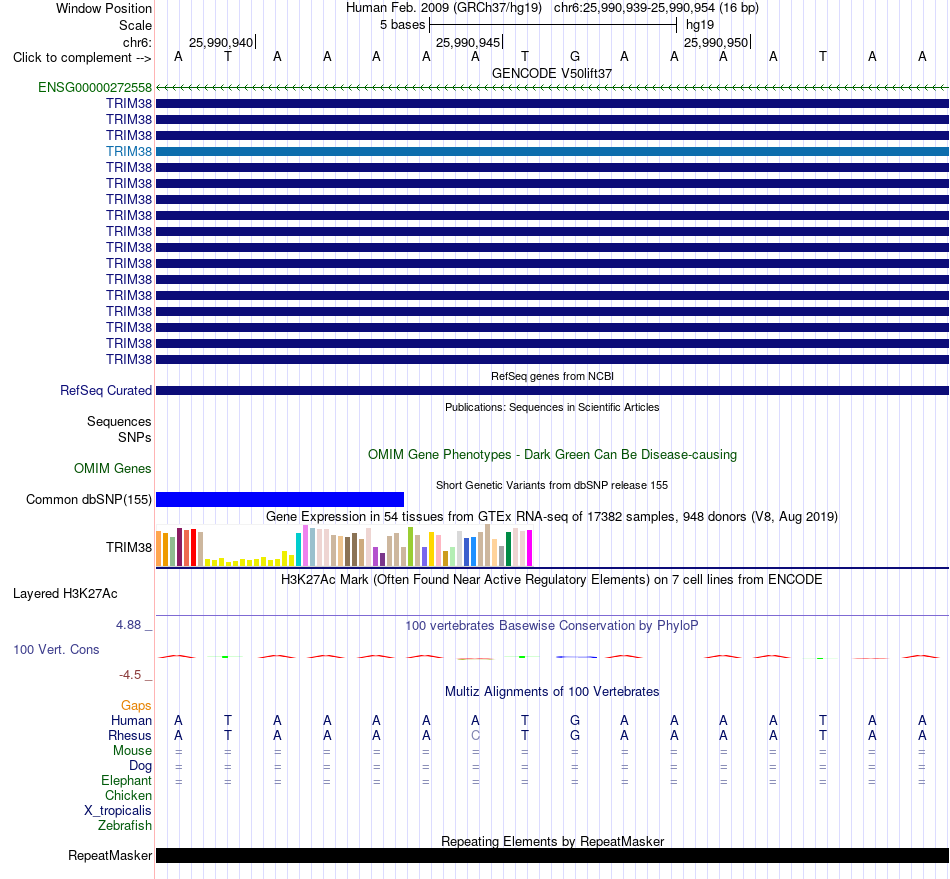Open the H3K27Ac Mark ENCODE track title
Viewport: 950px width, 879px height.
click(x=552, y=580)
